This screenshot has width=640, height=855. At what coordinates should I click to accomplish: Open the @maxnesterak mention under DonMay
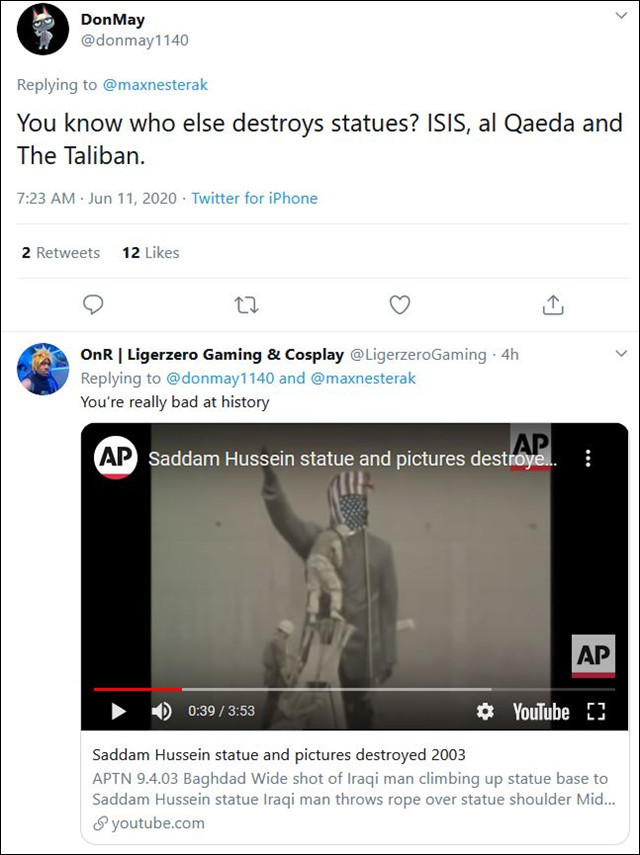pyautogui.click(x=155, y=85)
